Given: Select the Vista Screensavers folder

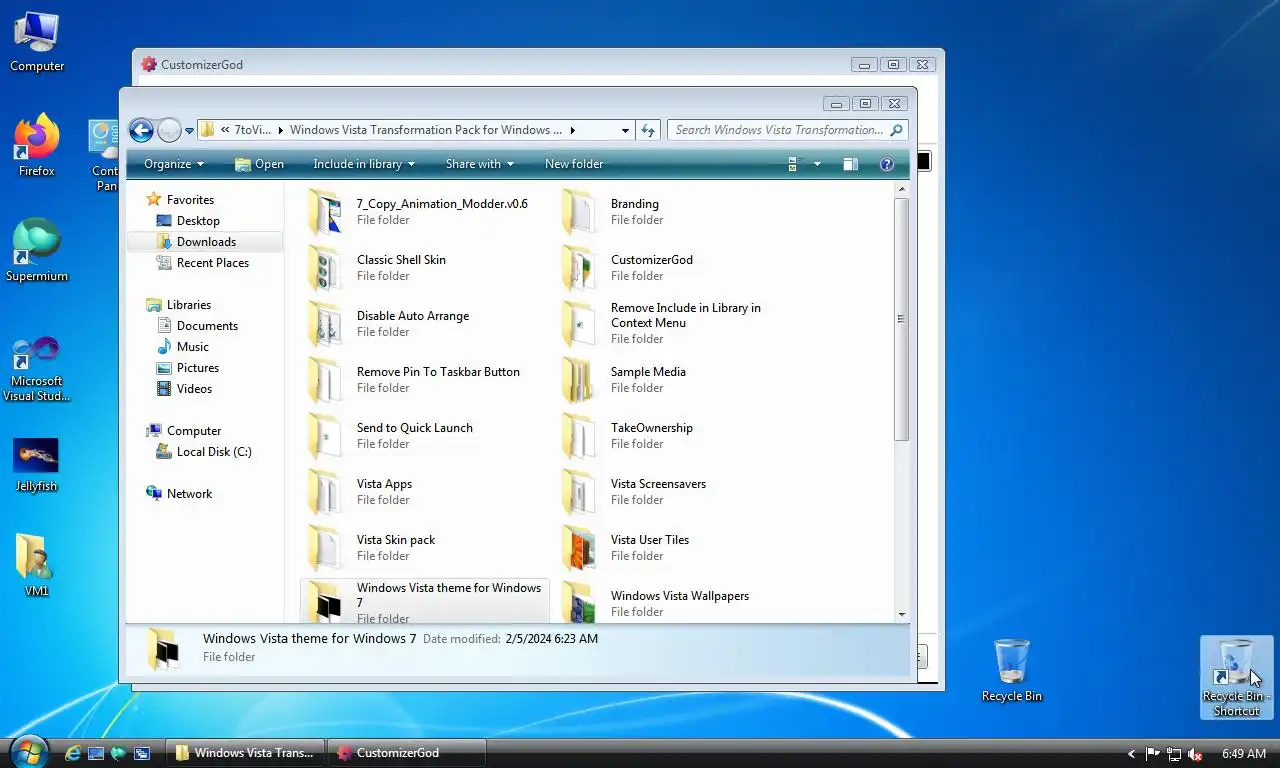Looking at the screenshot, I should [x=677, y=491].
